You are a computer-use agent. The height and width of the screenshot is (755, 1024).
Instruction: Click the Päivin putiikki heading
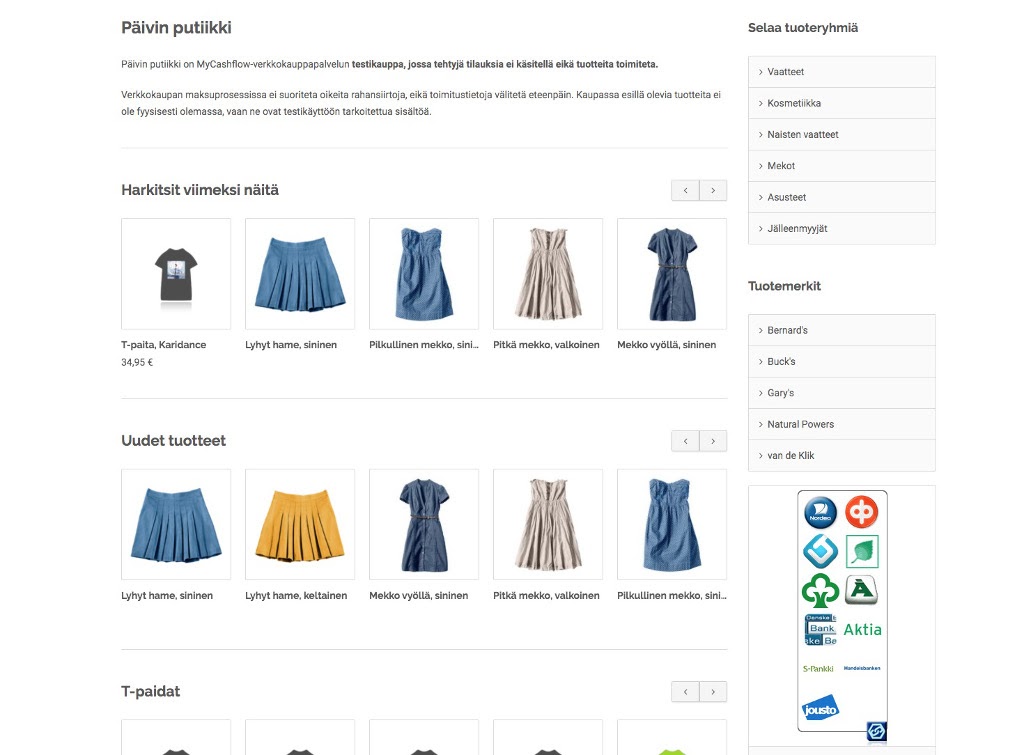click(176, 28)
